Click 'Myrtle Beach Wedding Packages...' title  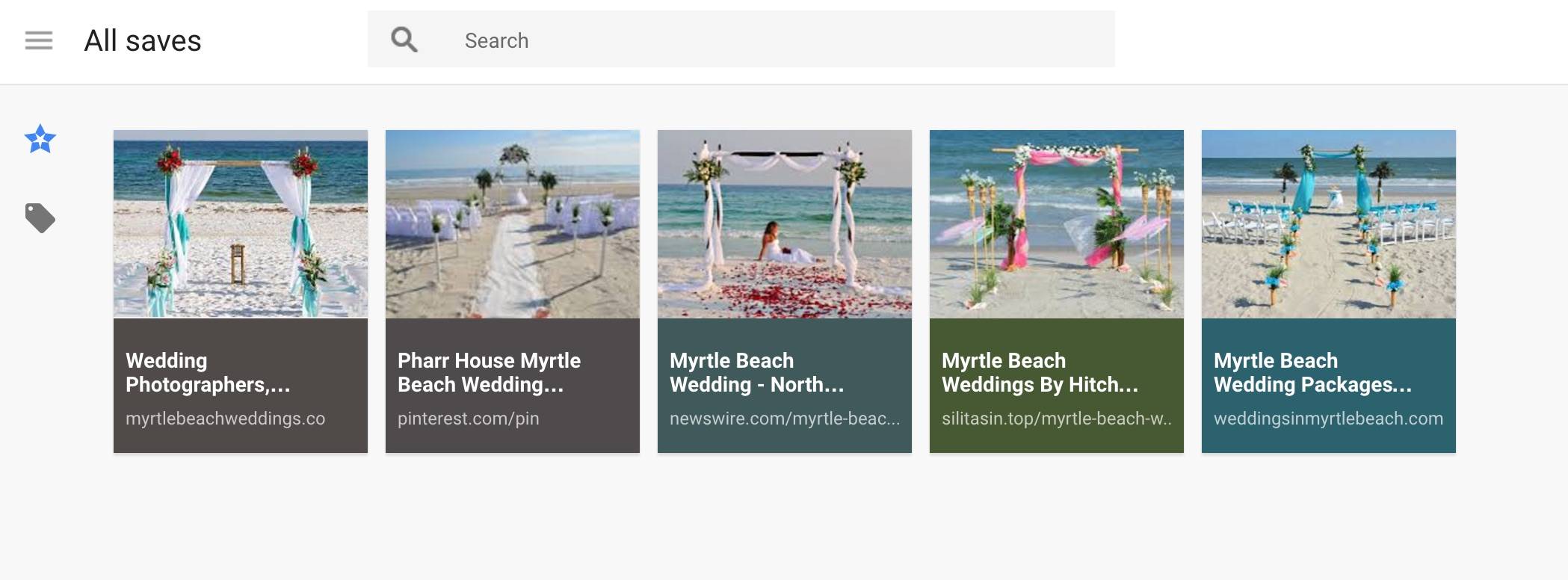click(x=1312, y=372)
